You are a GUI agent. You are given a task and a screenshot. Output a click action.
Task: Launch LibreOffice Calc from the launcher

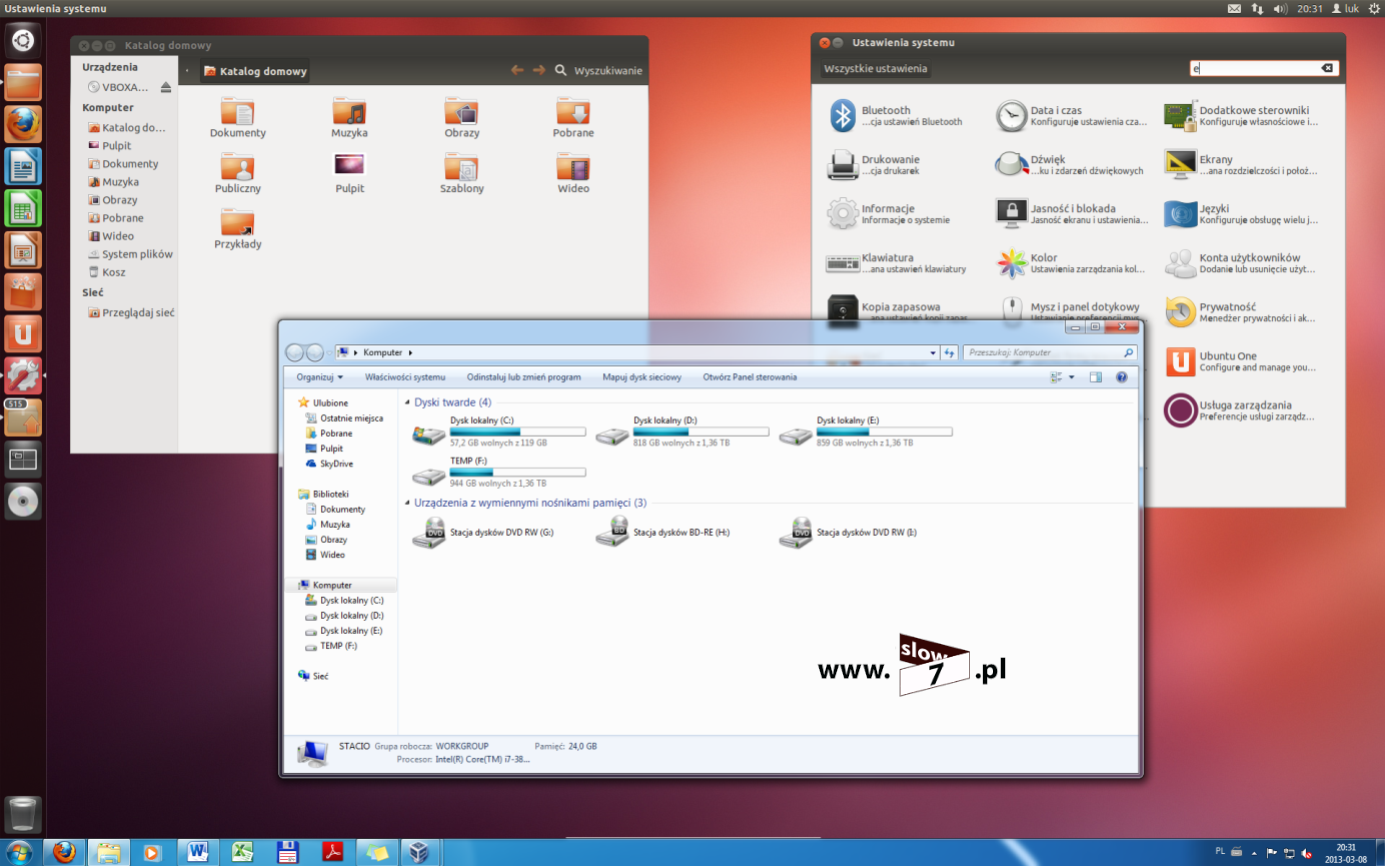click(23, 208)
